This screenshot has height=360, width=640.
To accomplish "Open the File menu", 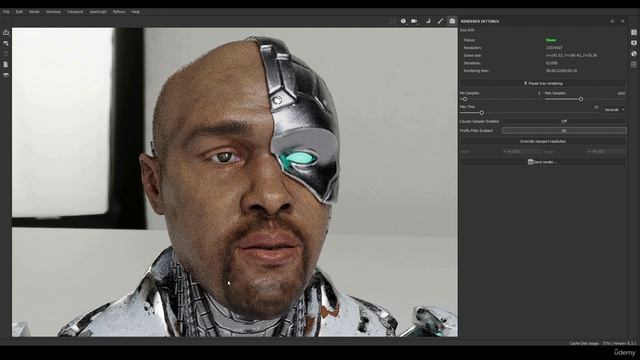I will click(6, 12).
